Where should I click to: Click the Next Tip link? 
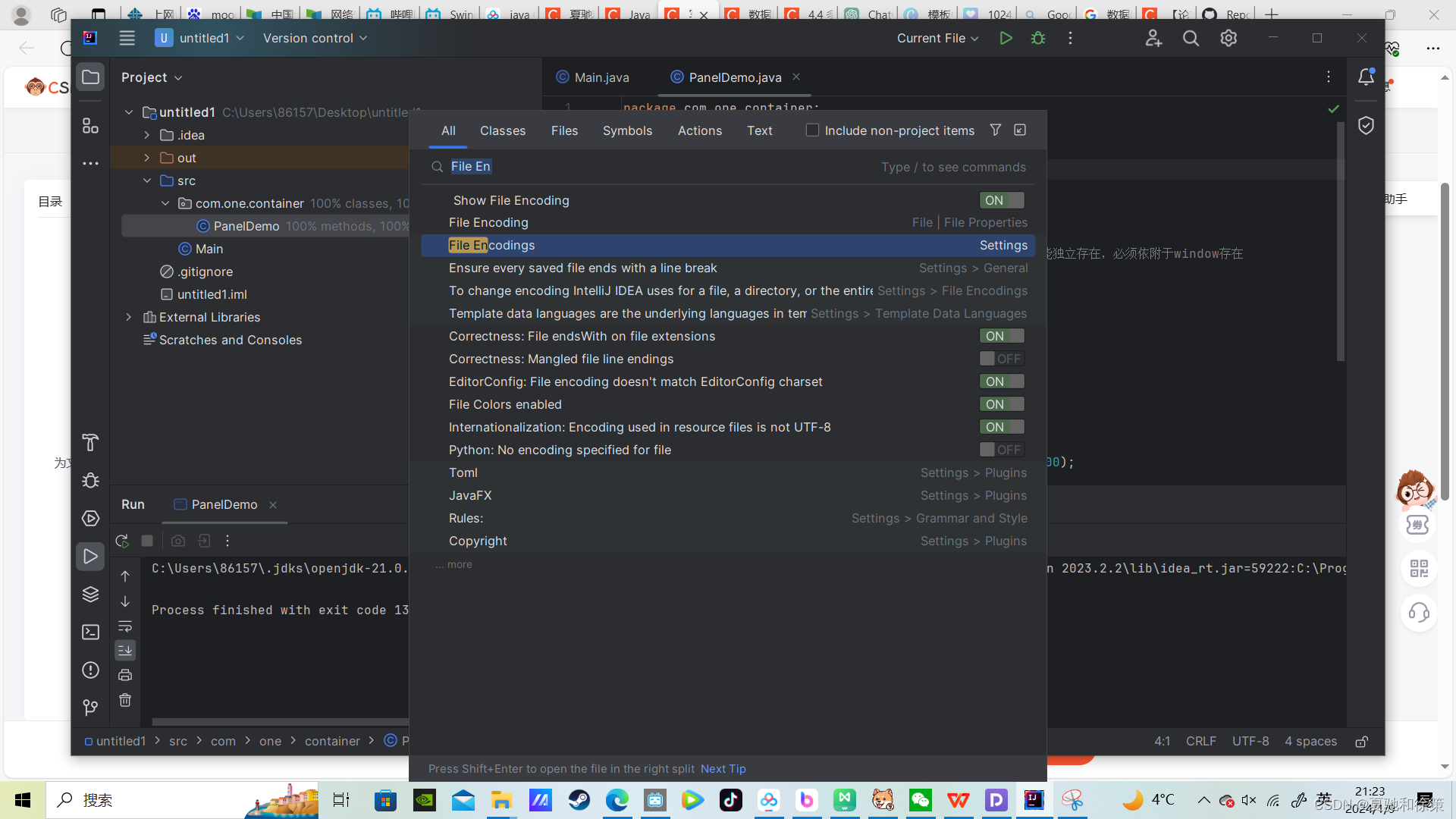[x=723, y=769]
